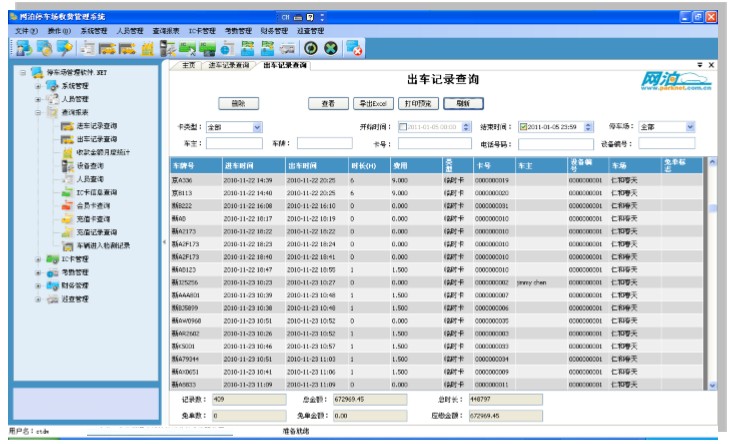
Task: Click the 删除 button
Action: 239,104
